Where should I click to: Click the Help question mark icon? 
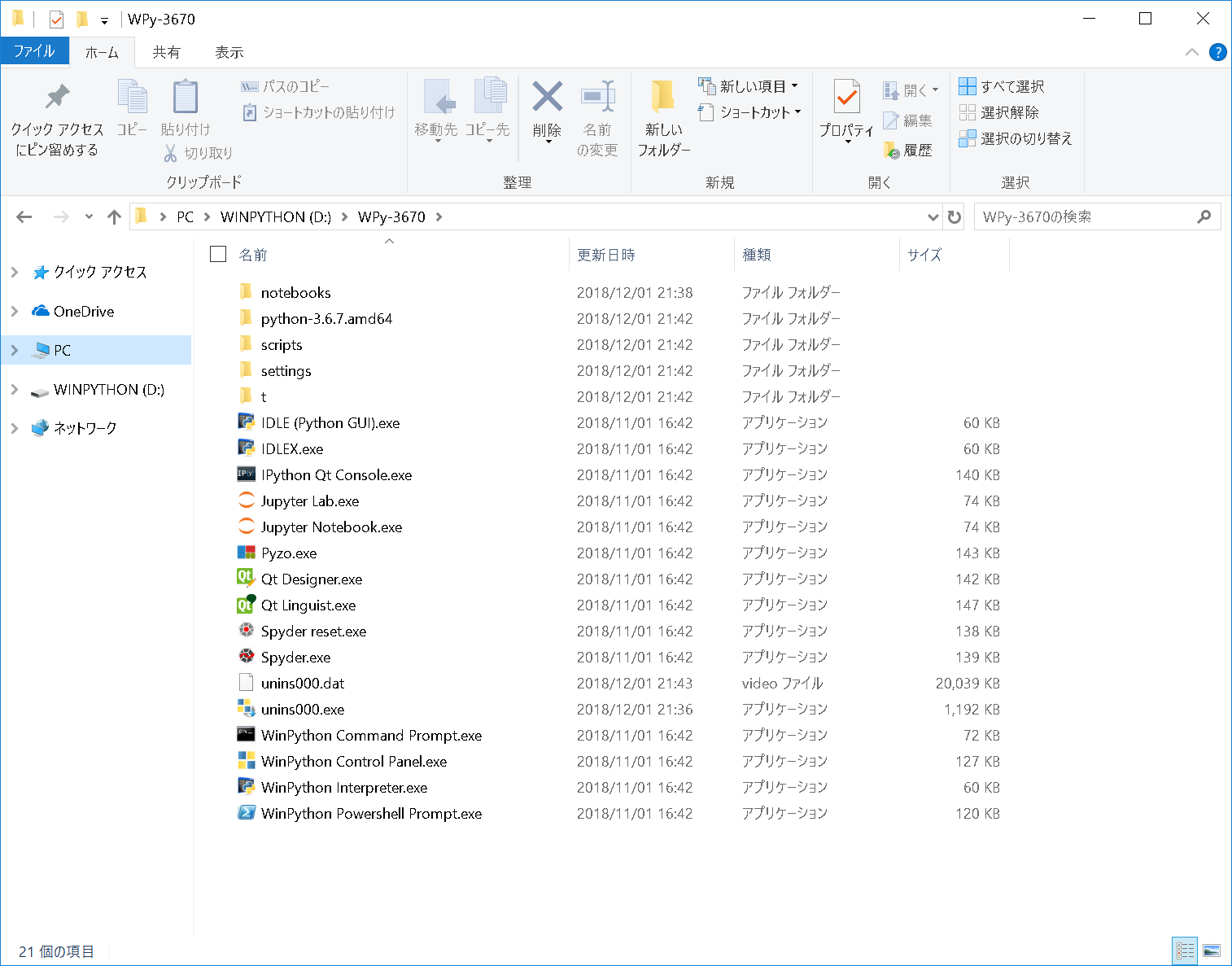pos(1217,52)
